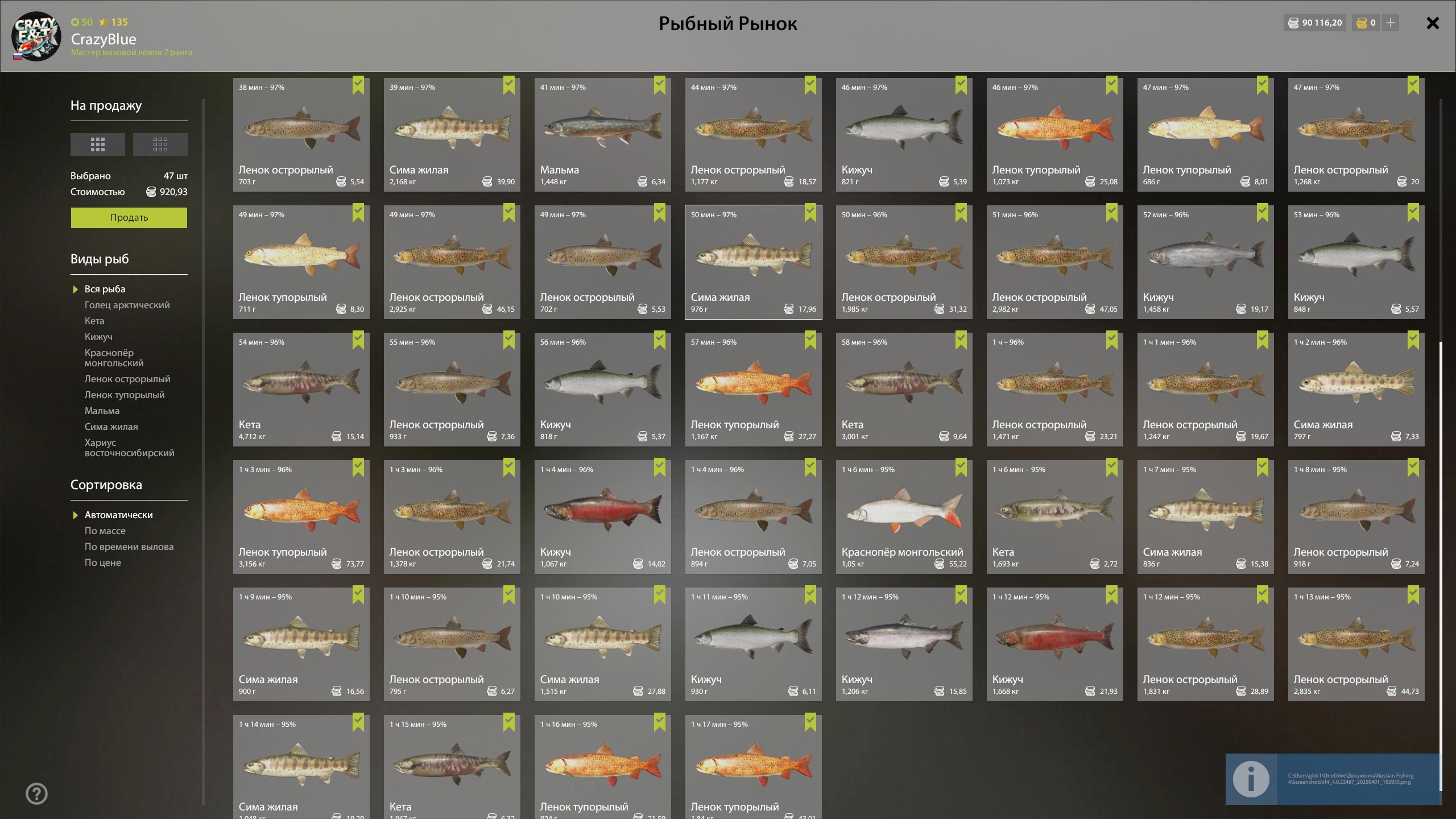Open the CrazyBlue player avatar

click(36, 36)
